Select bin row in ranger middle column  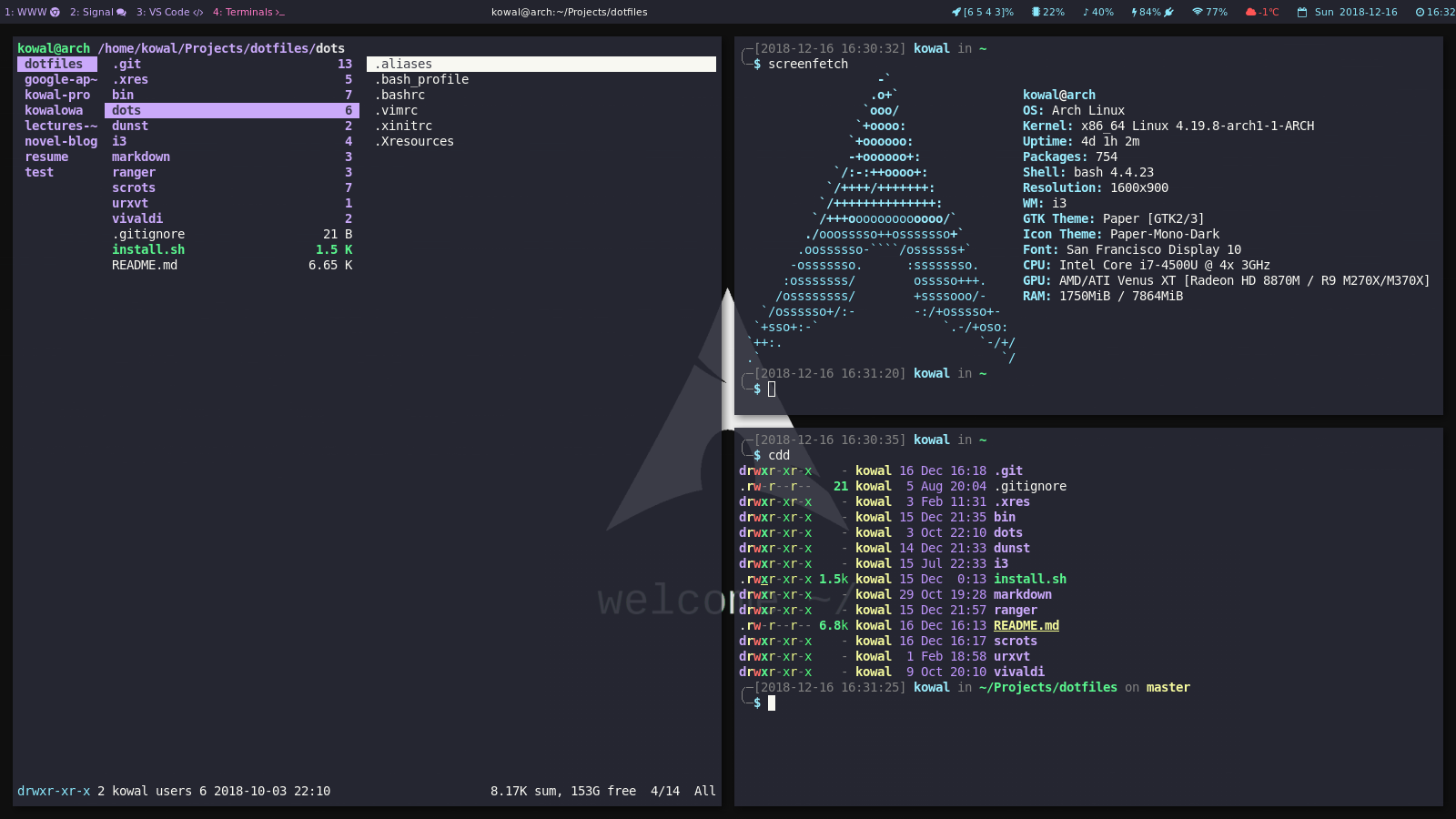pos(232,95)
